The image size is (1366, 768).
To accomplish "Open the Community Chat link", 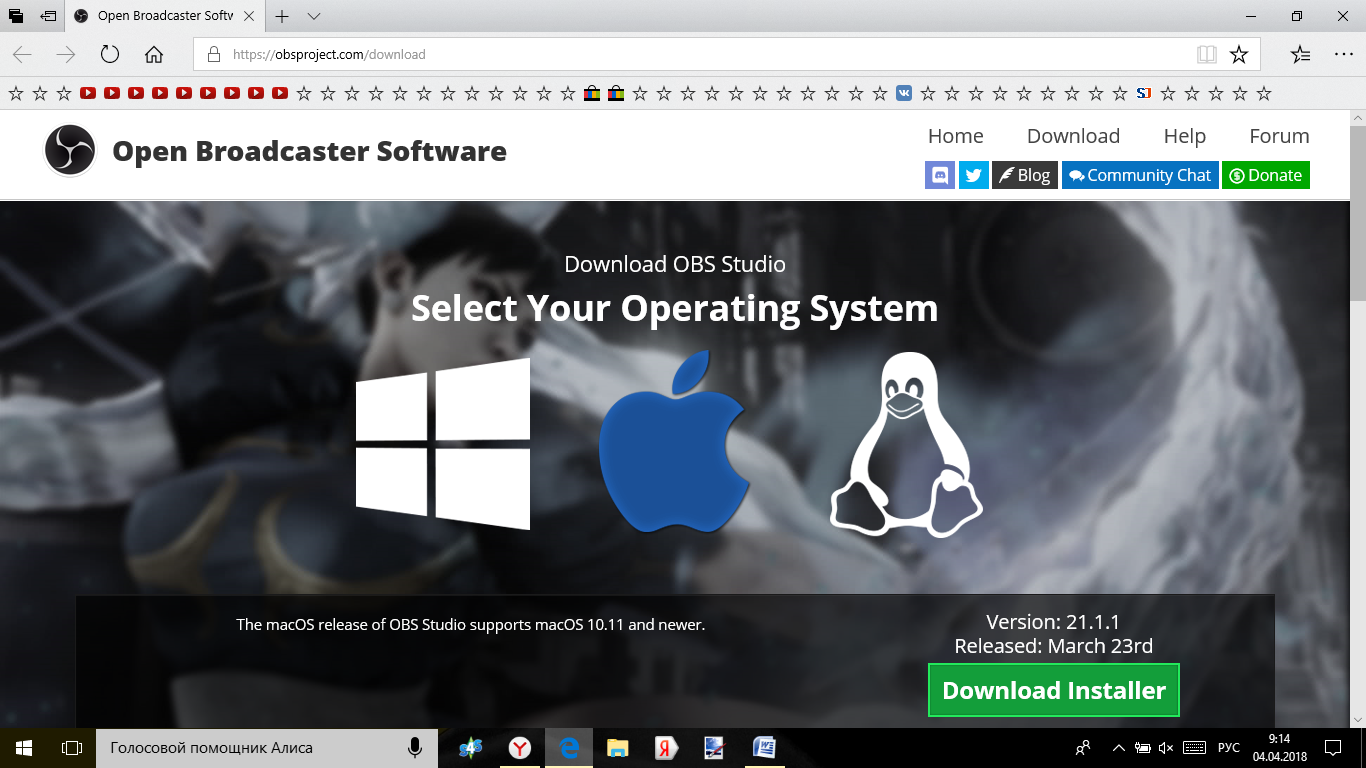I will 1139,175.
